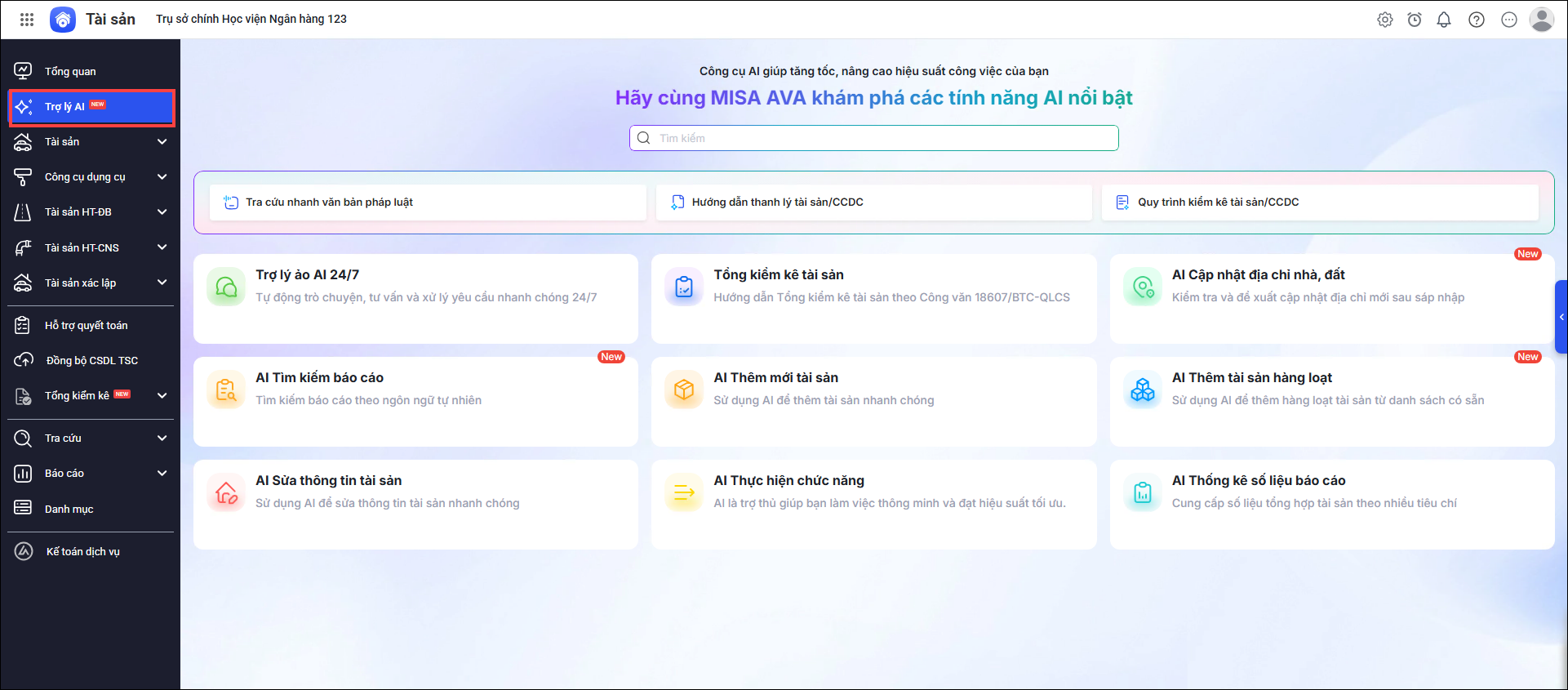Select Trợ lý AI menu item
Image resolution: width=1568 pixels, height=690 pixels.
click(x=91, y=107)
